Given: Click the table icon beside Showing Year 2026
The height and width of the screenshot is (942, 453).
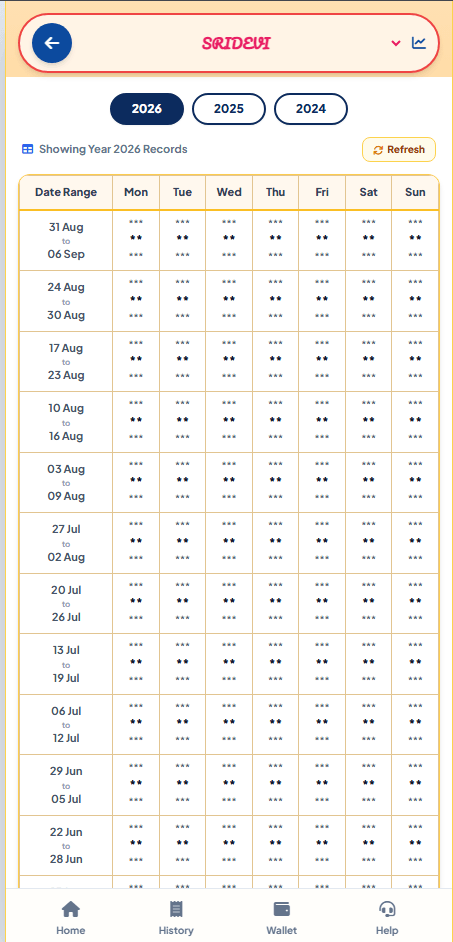Looking at the screenshot, I should [28, 149].
